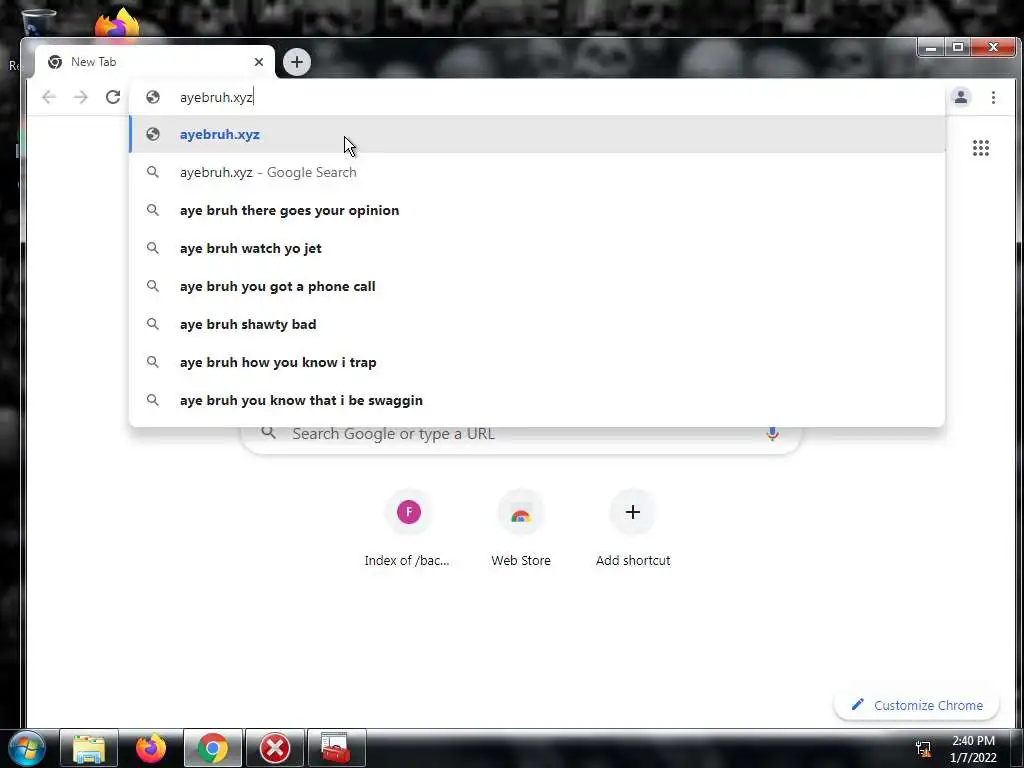
Task: Click the voice search microphone icon
Action: tap(773, 434)
